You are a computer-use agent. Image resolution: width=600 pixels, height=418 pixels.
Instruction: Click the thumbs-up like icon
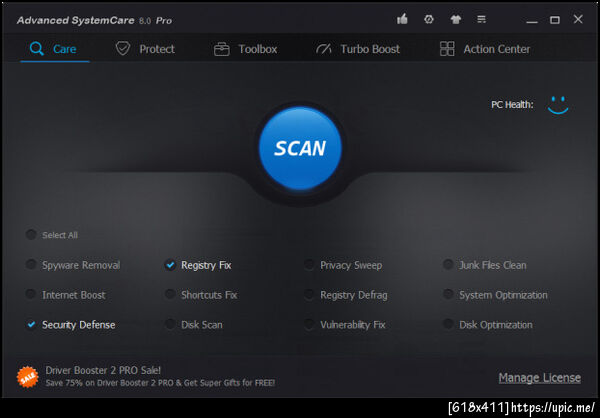(402, 19)
